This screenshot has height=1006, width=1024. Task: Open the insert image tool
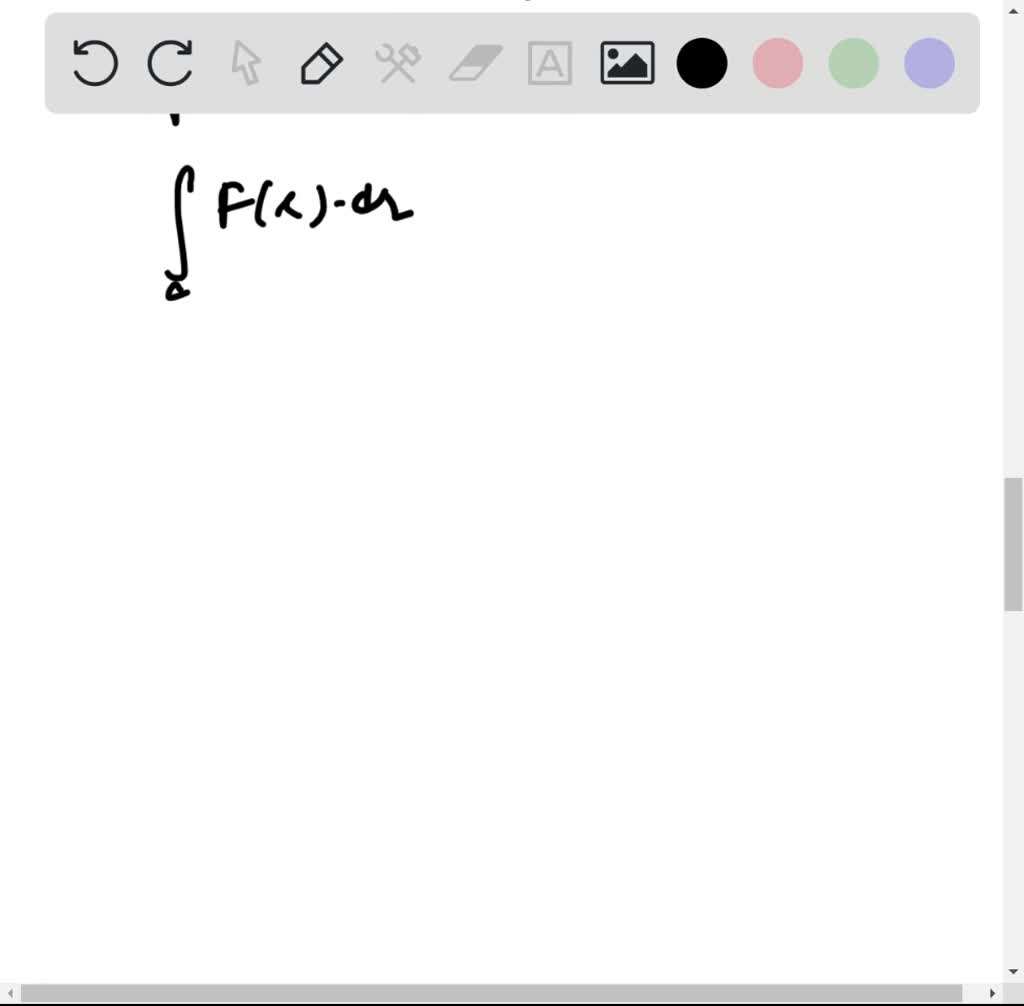[x=627, y=63]
